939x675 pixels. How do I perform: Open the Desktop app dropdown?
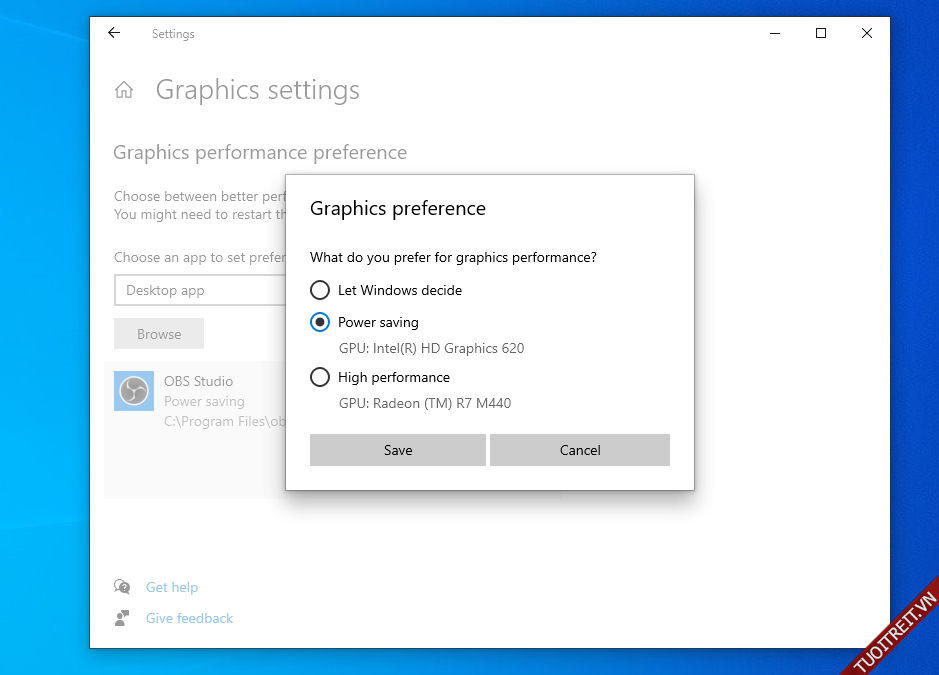200,291
